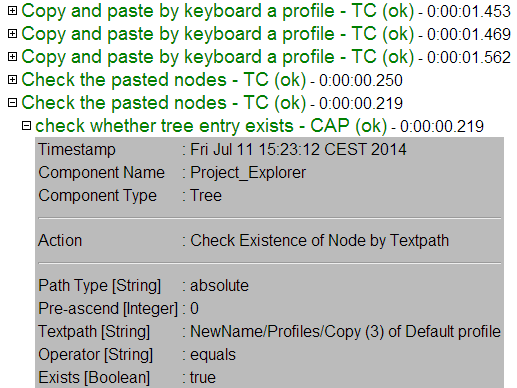Expand the Copy and paste entry timed 0:00:01.453
Viewport: 517px width, 388px height.
[12, 11]
